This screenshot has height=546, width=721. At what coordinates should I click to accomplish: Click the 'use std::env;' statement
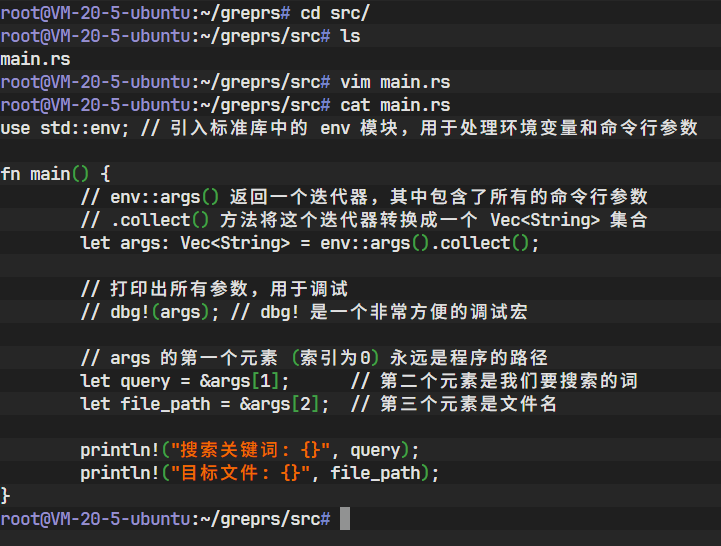pyautogui.click(x=65, y=128)
